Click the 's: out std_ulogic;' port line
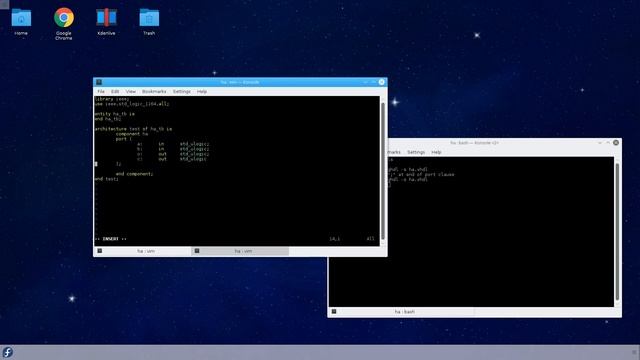The image size is (640, 360). (173, 154)
